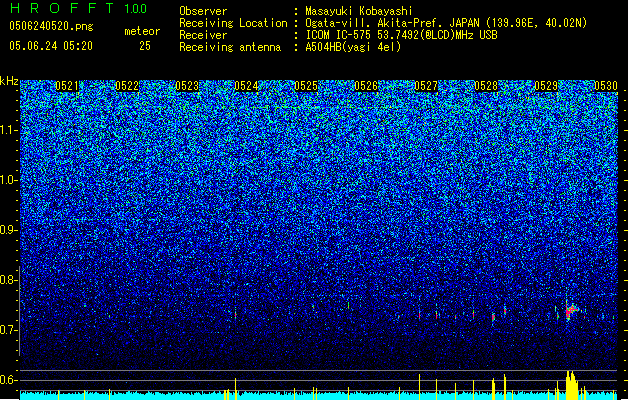Click the Ogata-vill. Akita-Pref. JAPAN location text

(x=446, y=23)
